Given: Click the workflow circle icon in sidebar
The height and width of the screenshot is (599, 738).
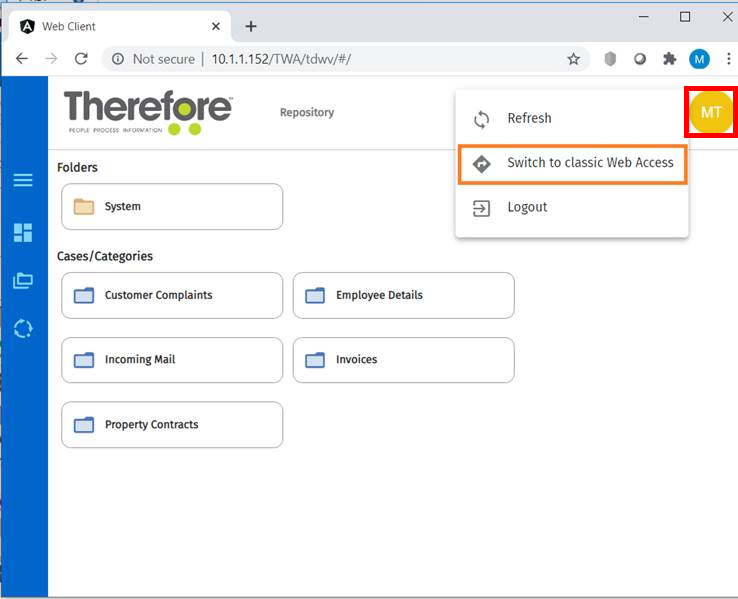Looking at the screenshot, I should [22, 328].
